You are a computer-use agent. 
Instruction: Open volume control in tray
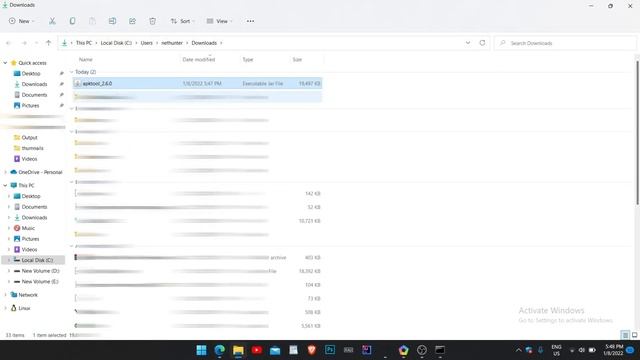[582, 350]
